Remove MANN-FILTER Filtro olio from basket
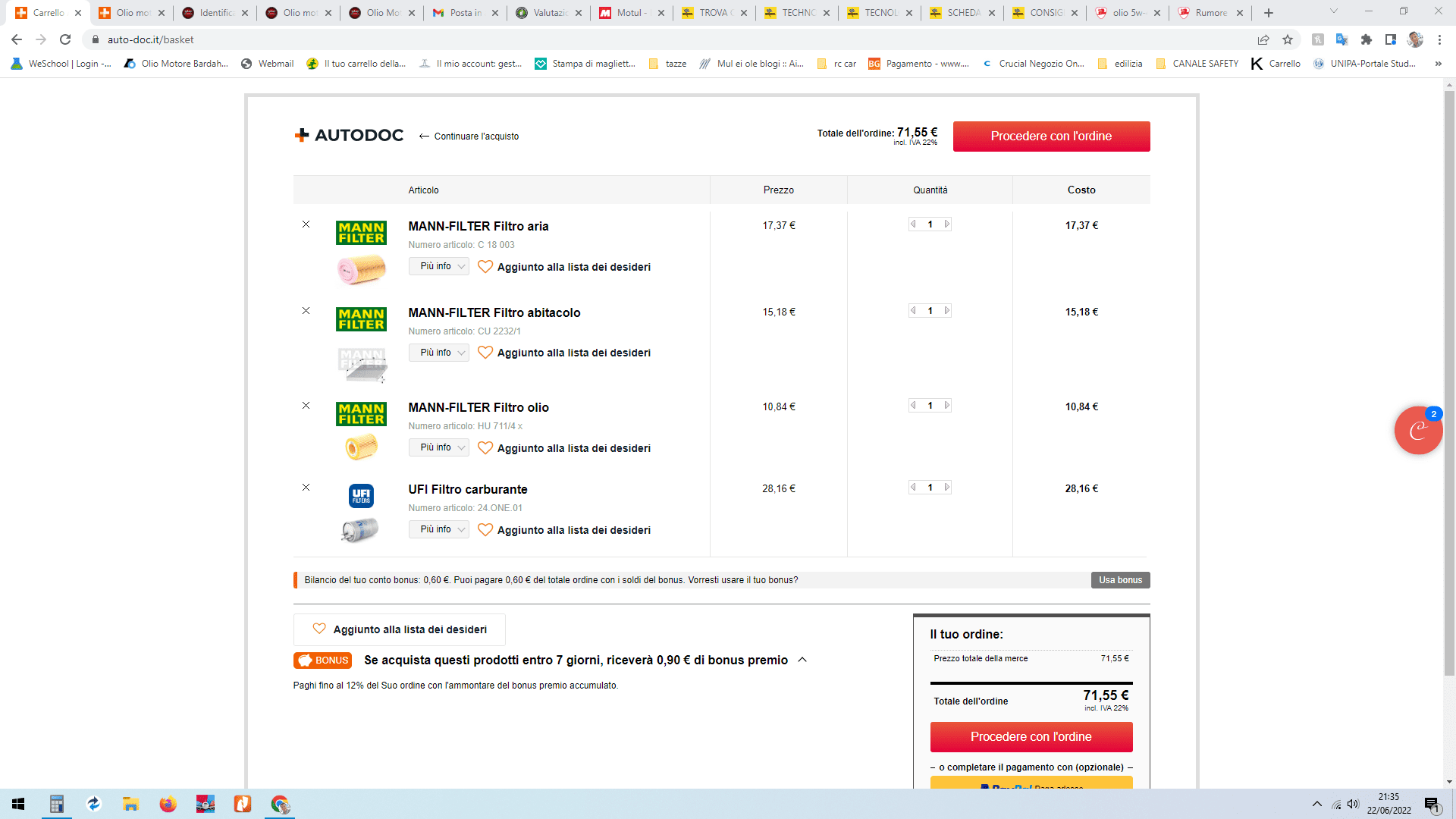The image size is (1456, 819). click(306, 406)
